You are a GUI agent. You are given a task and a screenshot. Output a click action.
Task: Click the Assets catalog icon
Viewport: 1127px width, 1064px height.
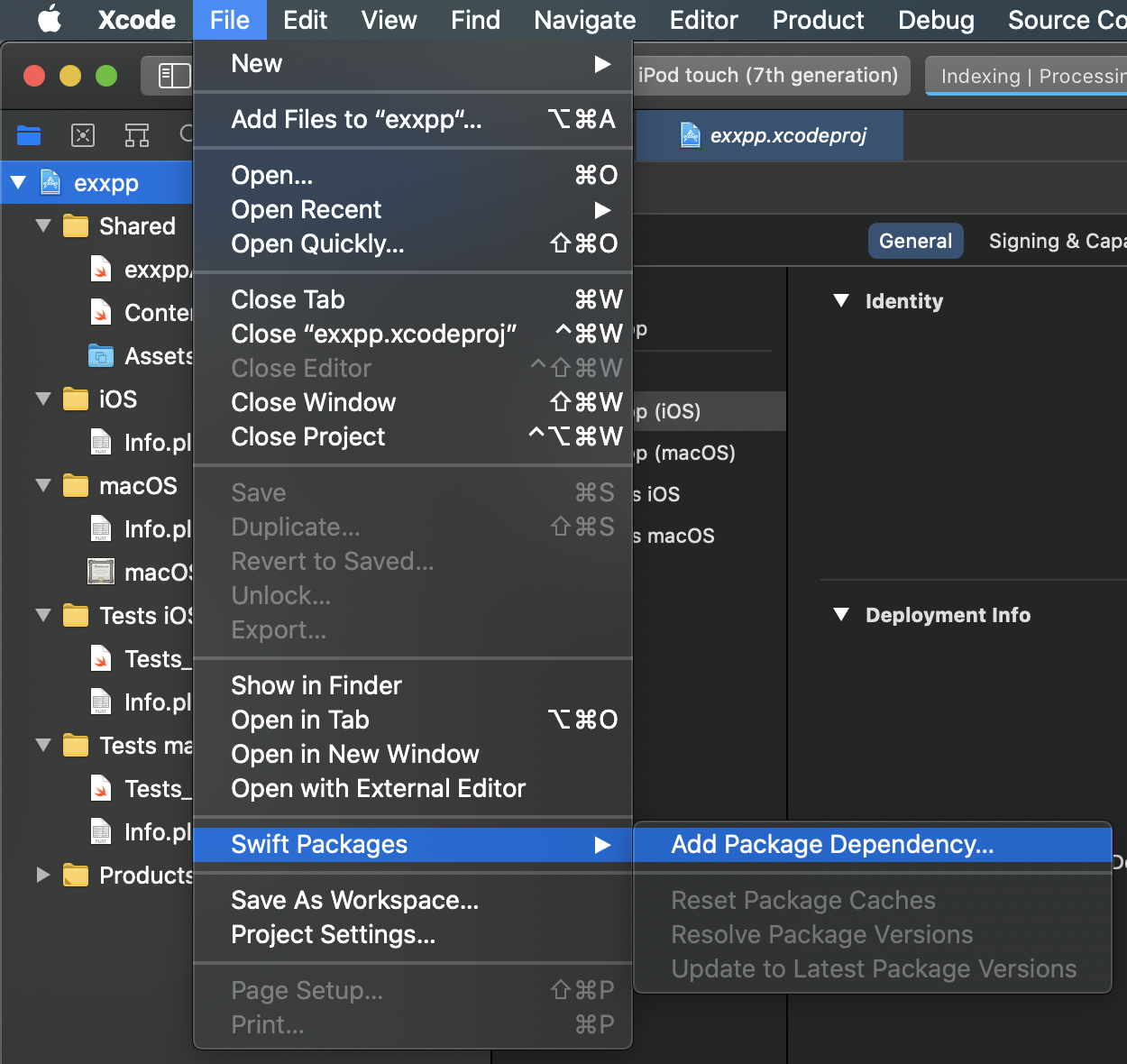point(101,356)
